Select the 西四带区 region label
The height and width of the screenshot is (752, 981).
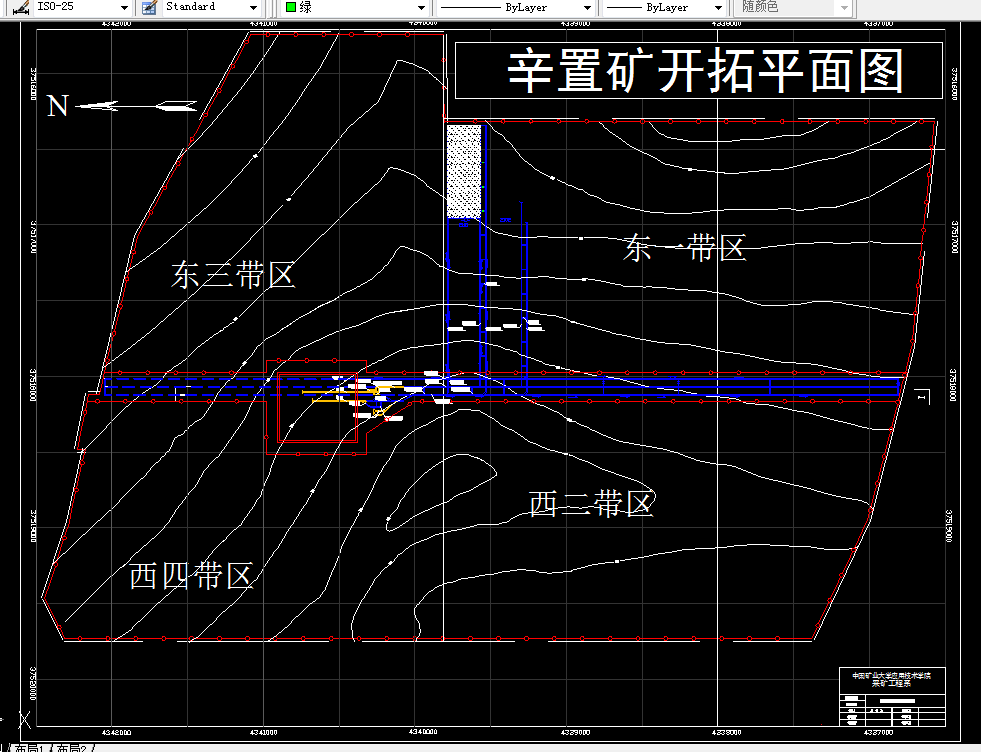click(190, 577)
